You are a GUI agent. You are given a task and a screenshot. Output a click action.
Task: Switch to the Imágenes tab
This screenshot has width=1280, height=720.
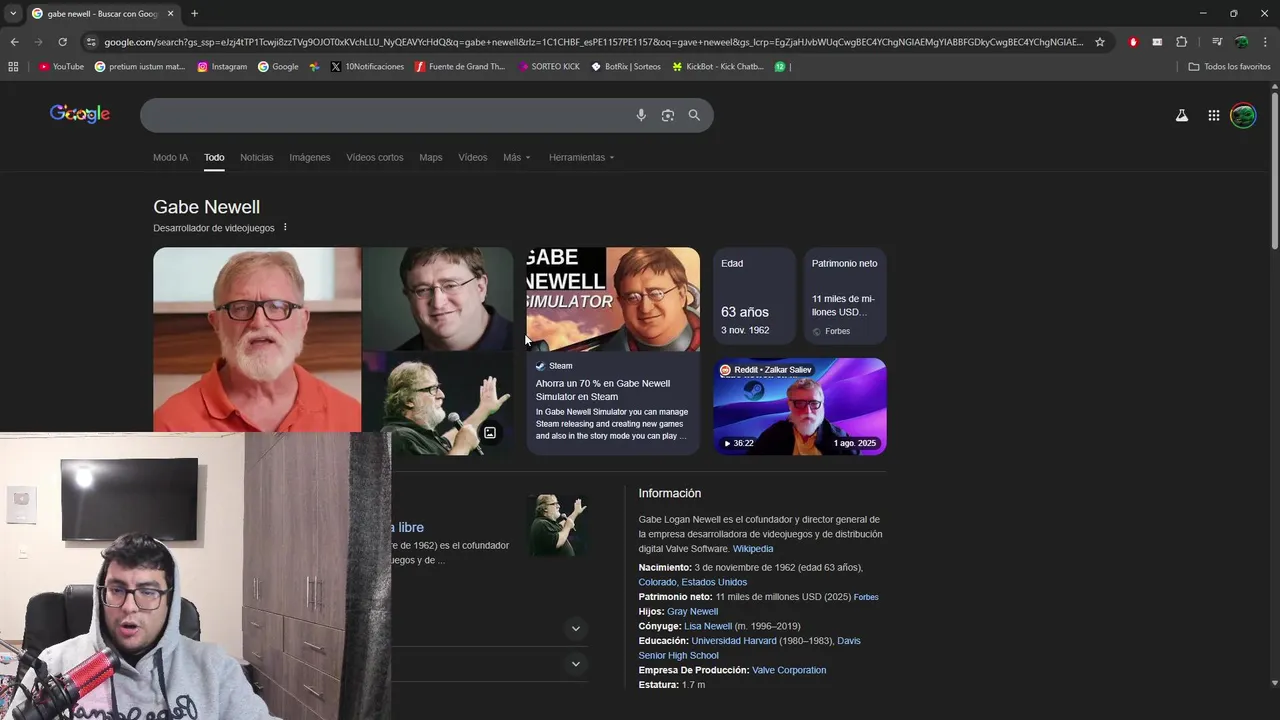(x=309, y=157)
